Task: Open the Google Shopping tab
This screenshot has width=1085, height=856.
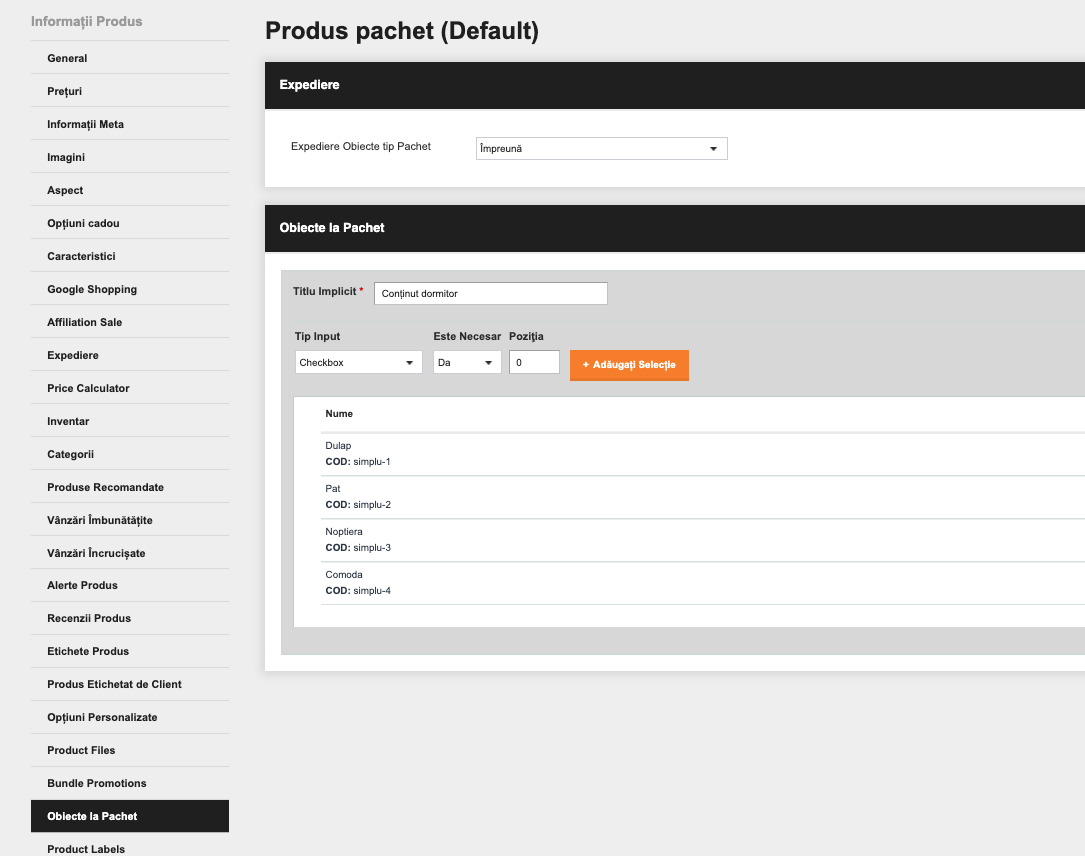Action: click(130, 289)
